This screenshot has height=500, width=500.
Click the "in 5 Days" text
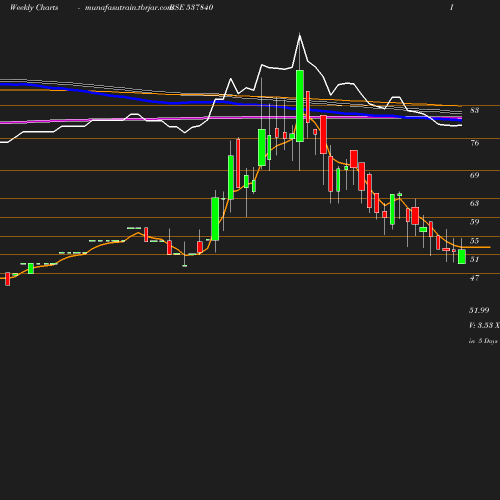pos(483,341)
